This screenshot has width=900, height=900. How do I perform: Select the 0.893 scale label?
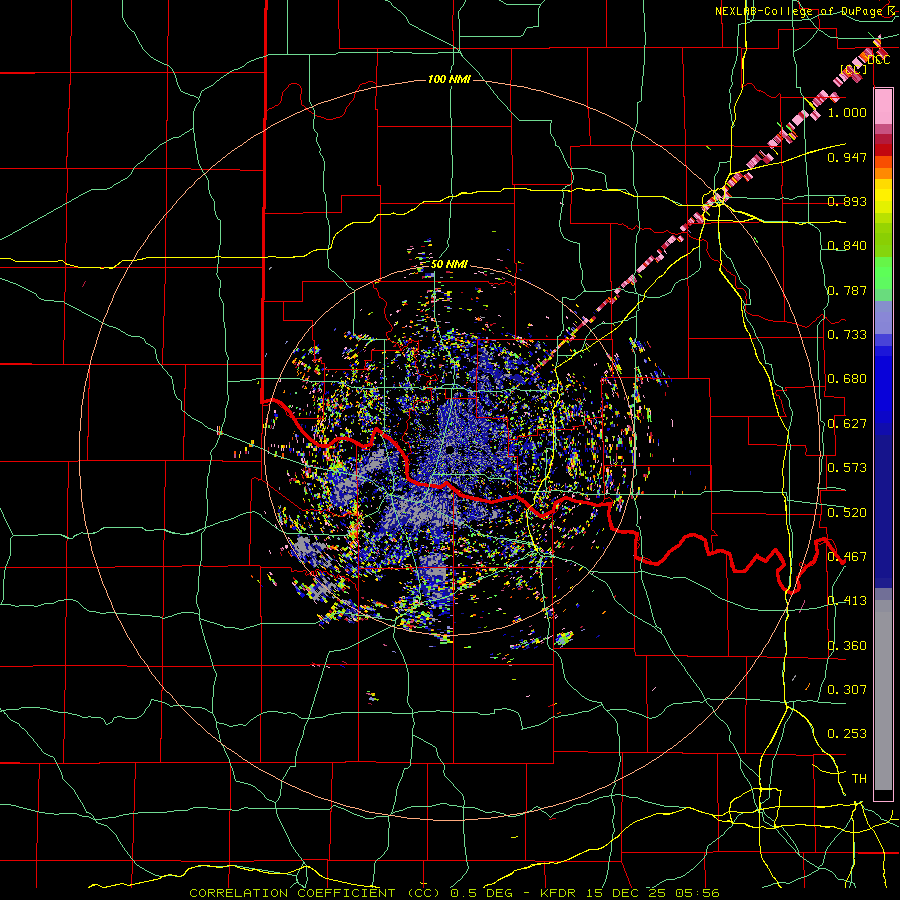(x=847, y=201)
